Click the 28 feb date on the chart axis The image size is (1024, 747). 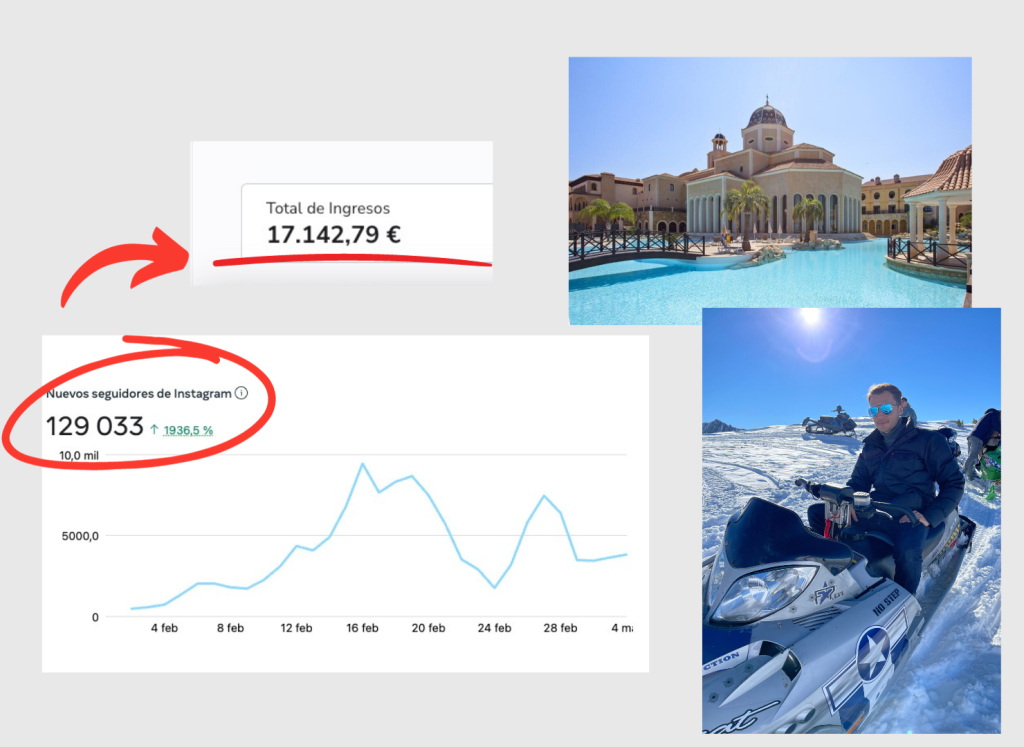[x=560, y=628]
